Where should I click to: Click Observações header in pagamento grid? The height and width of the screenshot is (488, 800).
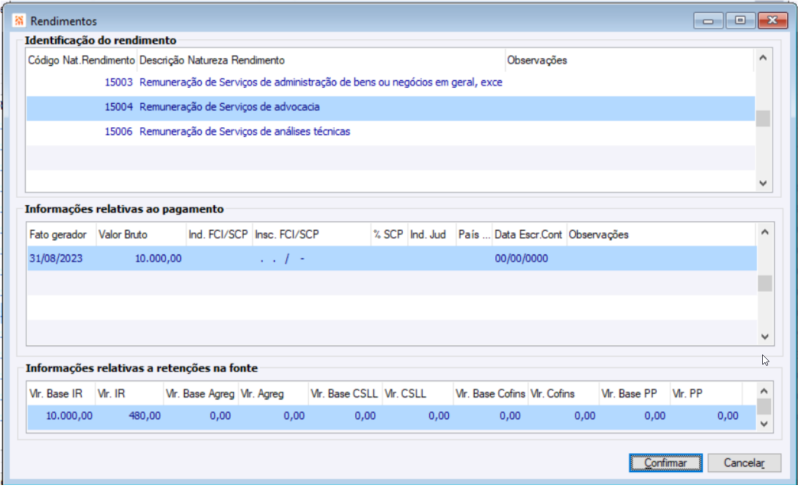[x=661, y=235]
